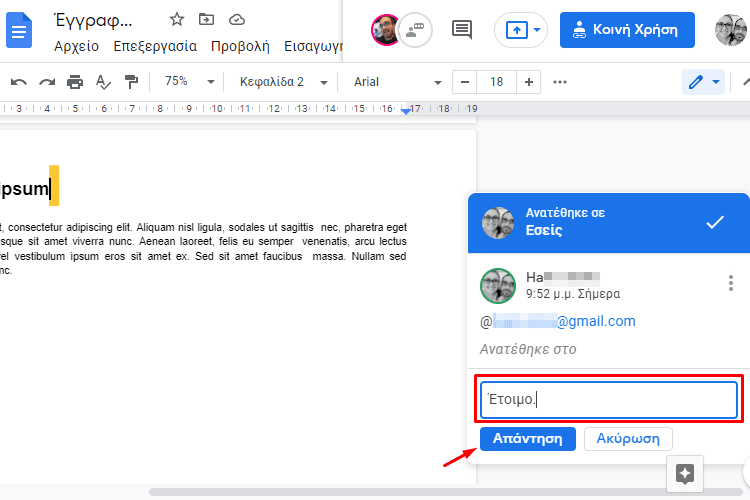
Task: Increase font size with plus button
Action: [529, 82]
